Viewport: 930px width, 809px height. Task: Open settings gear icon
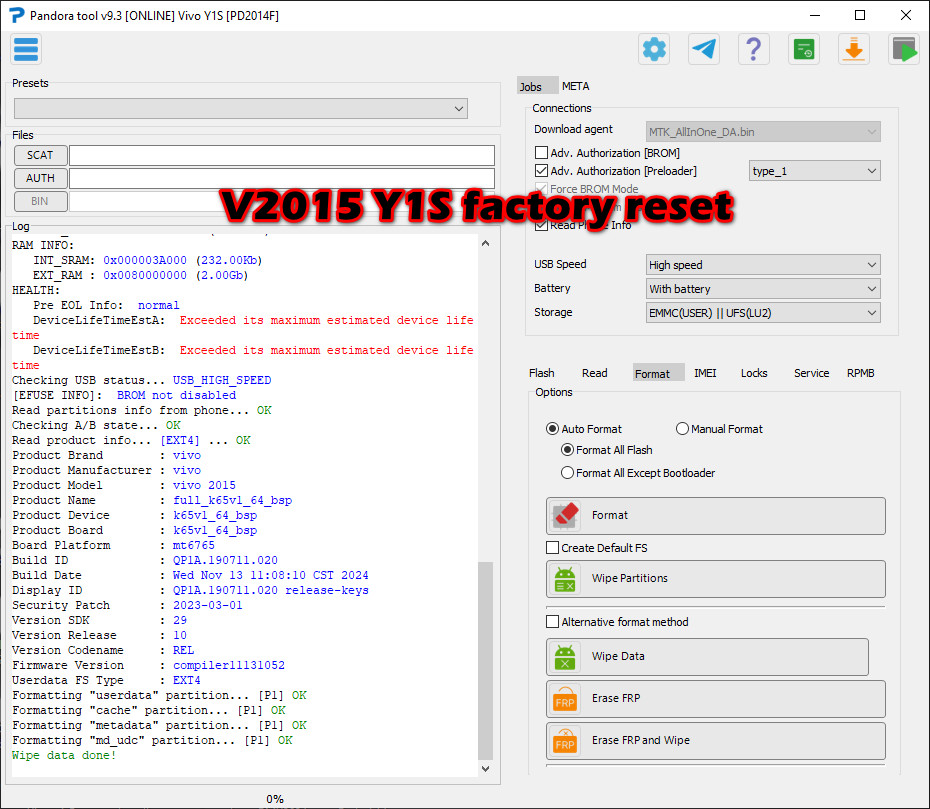(x=654, y=49)
